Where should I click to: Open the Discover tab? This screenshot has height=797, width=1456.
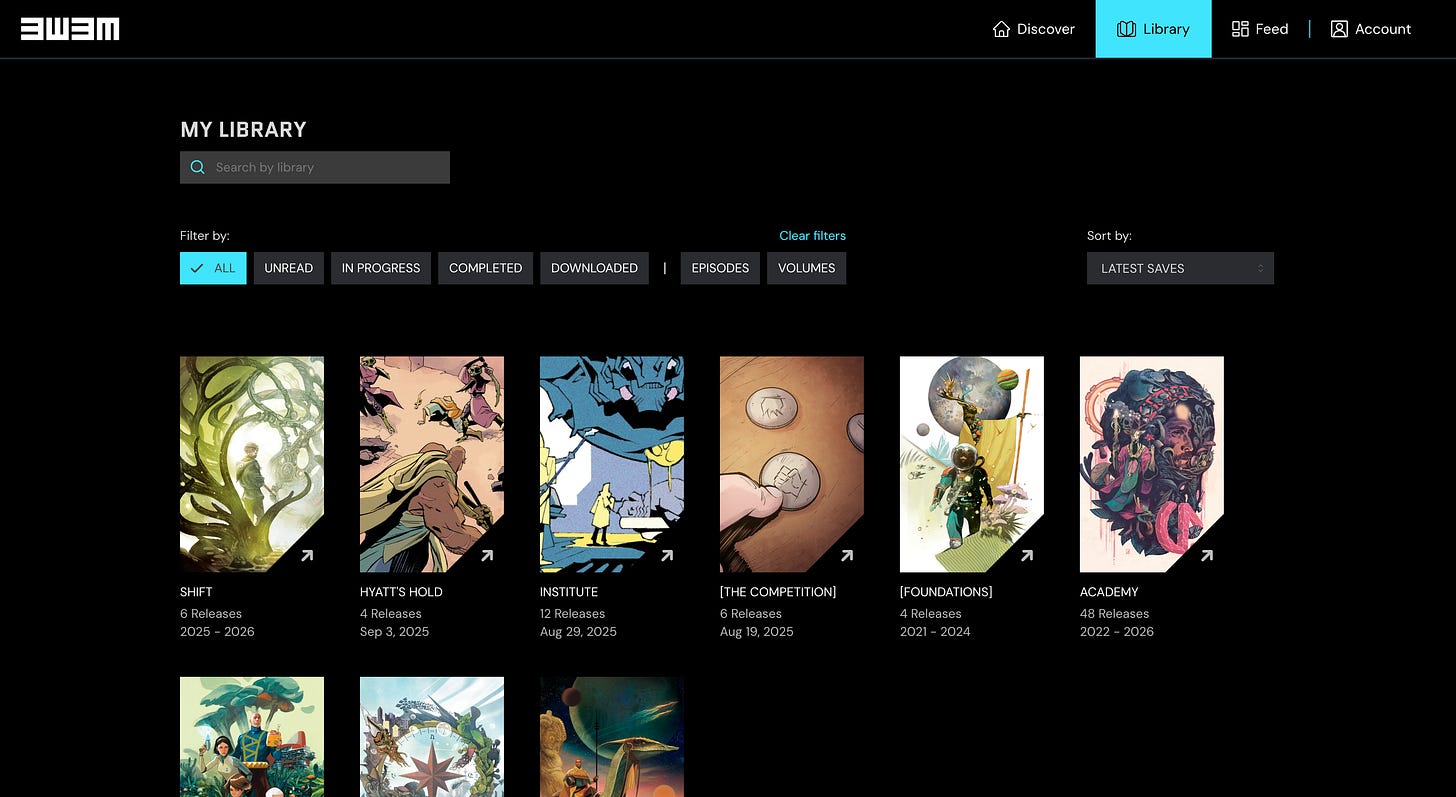pyautogui.click(x=1033, y=29)
